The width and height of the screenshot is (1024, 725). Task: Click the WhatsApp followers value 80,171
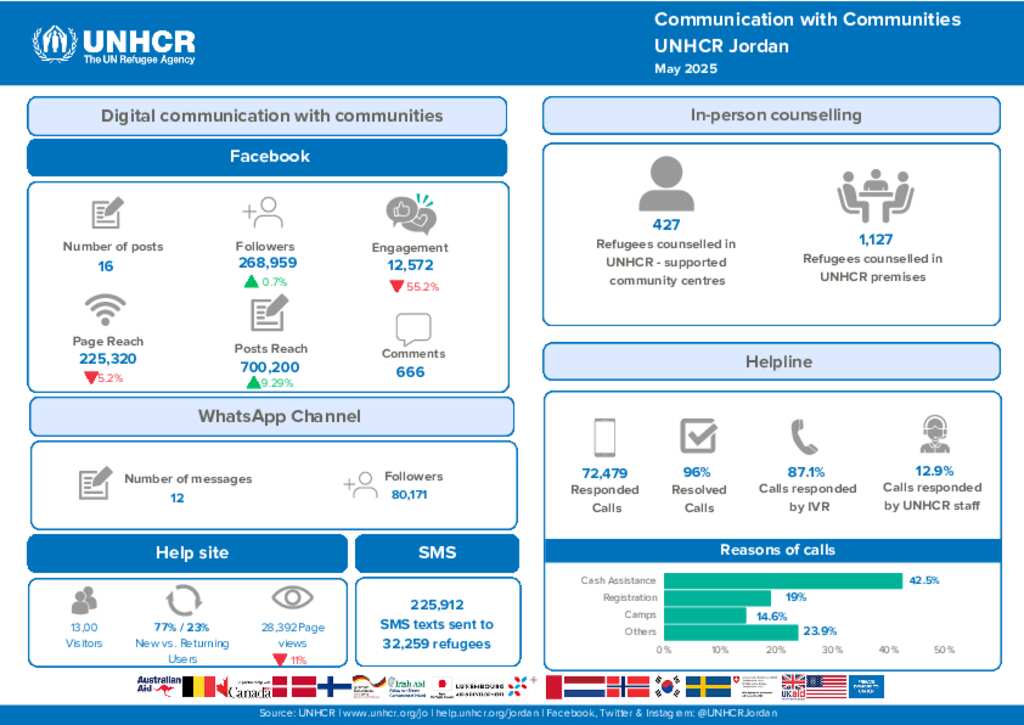(x=409, y=494)
